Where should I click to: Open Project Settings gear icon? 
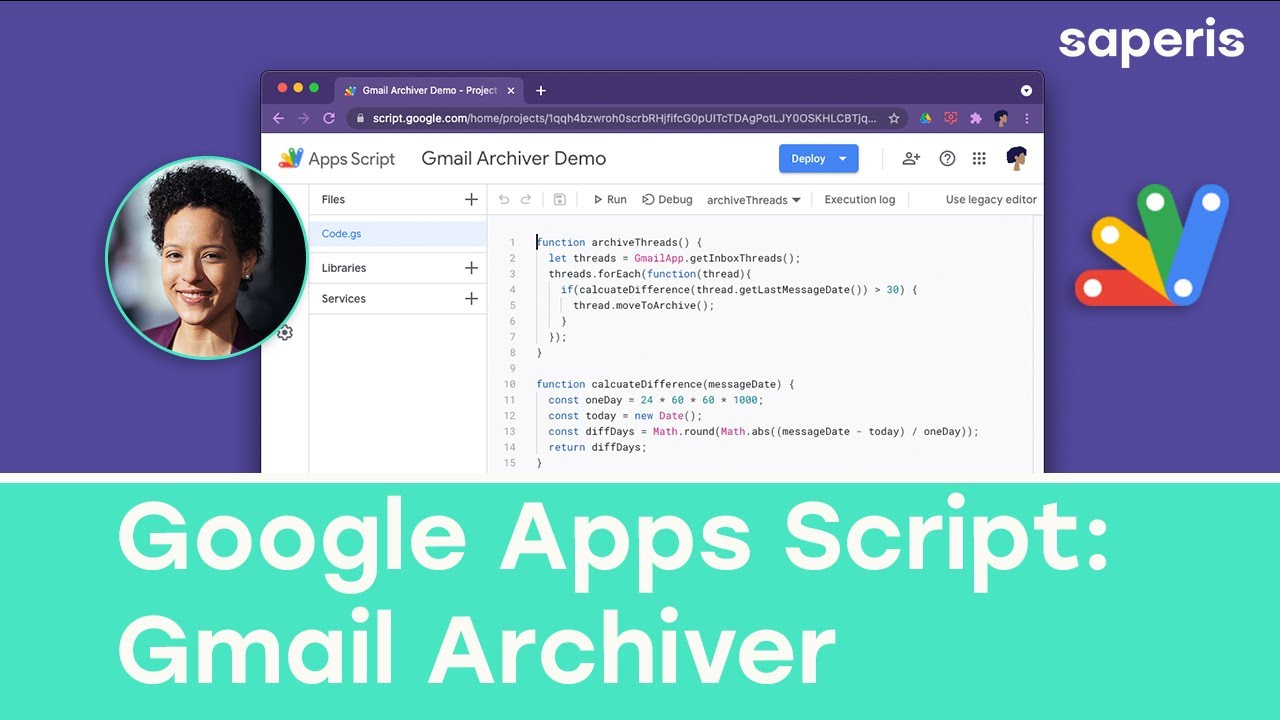[x=285, y=333]
